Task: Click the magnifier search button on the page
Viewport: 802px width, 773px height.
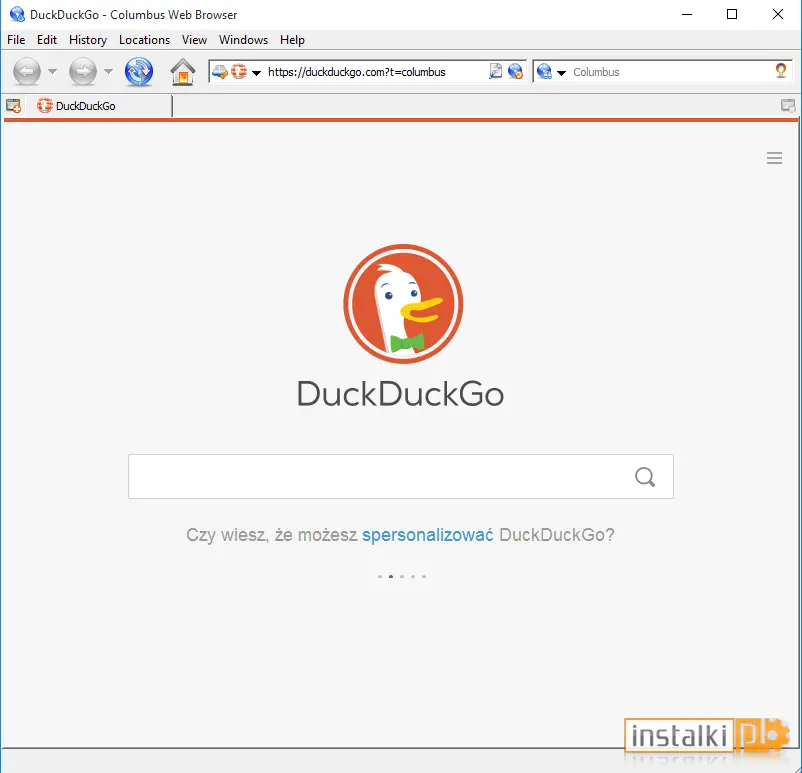Action: coord(645,477)
